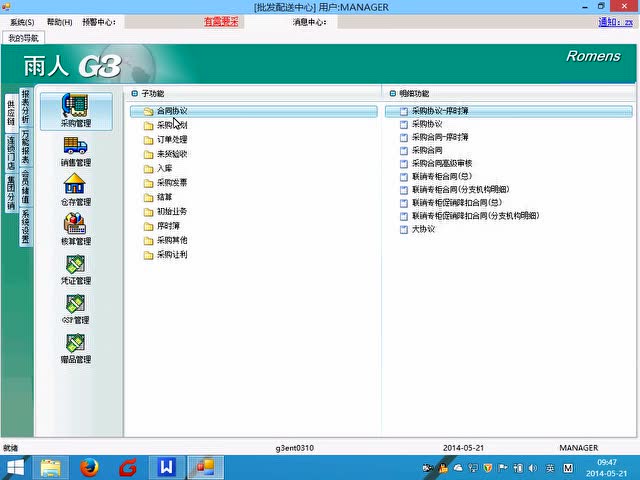
Task: Open the 采购合同-序时簿 detail item
Action: point(440,137)
